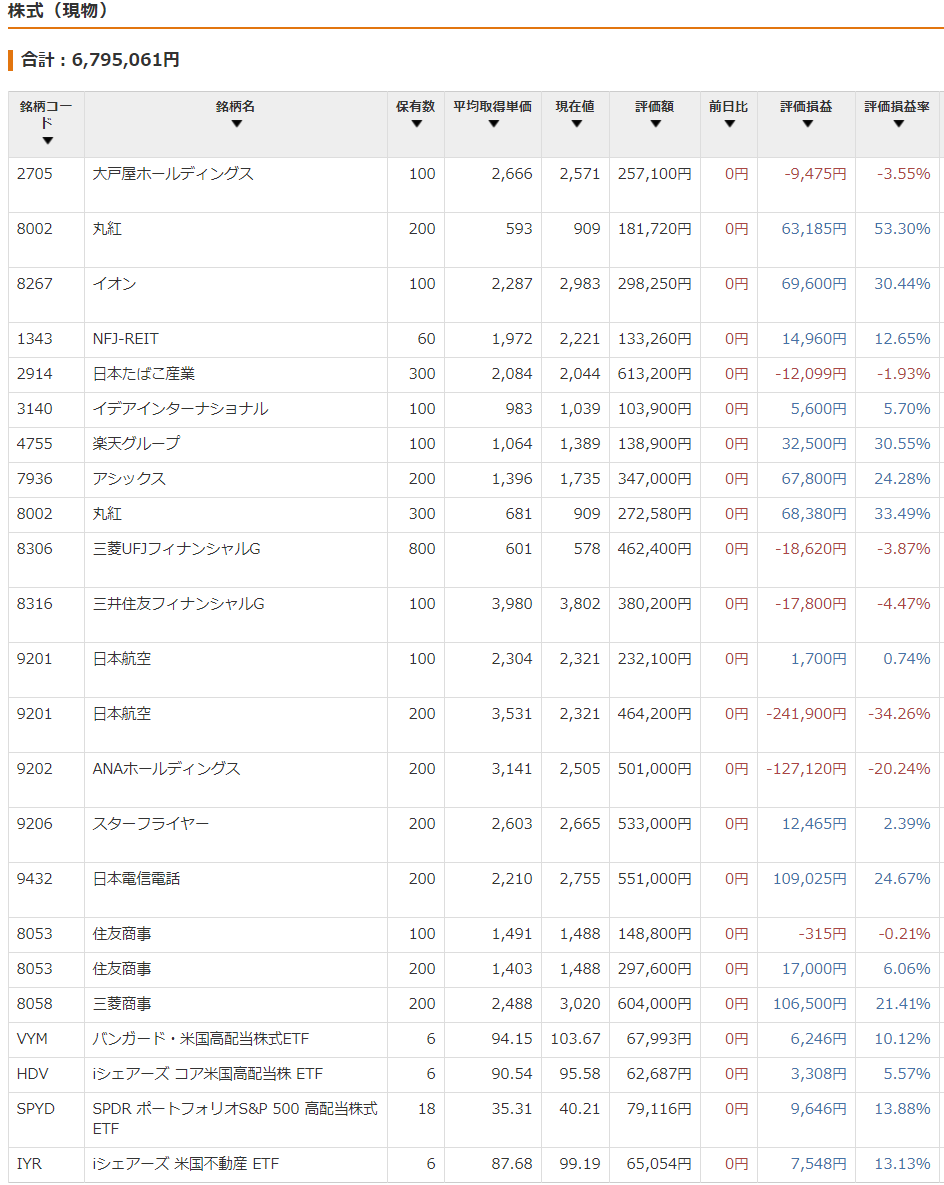Image resolution: width=944 pixels, height=1185 pixels.
Task: Click ticker code IYR
Action: click(x=29, y=1164)
